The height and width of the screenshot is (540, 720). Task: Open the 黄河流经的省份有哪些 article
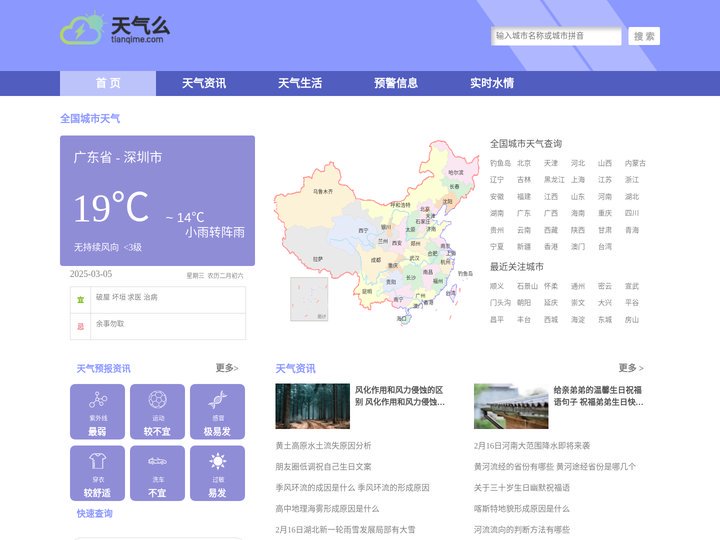tap(555, 467)
